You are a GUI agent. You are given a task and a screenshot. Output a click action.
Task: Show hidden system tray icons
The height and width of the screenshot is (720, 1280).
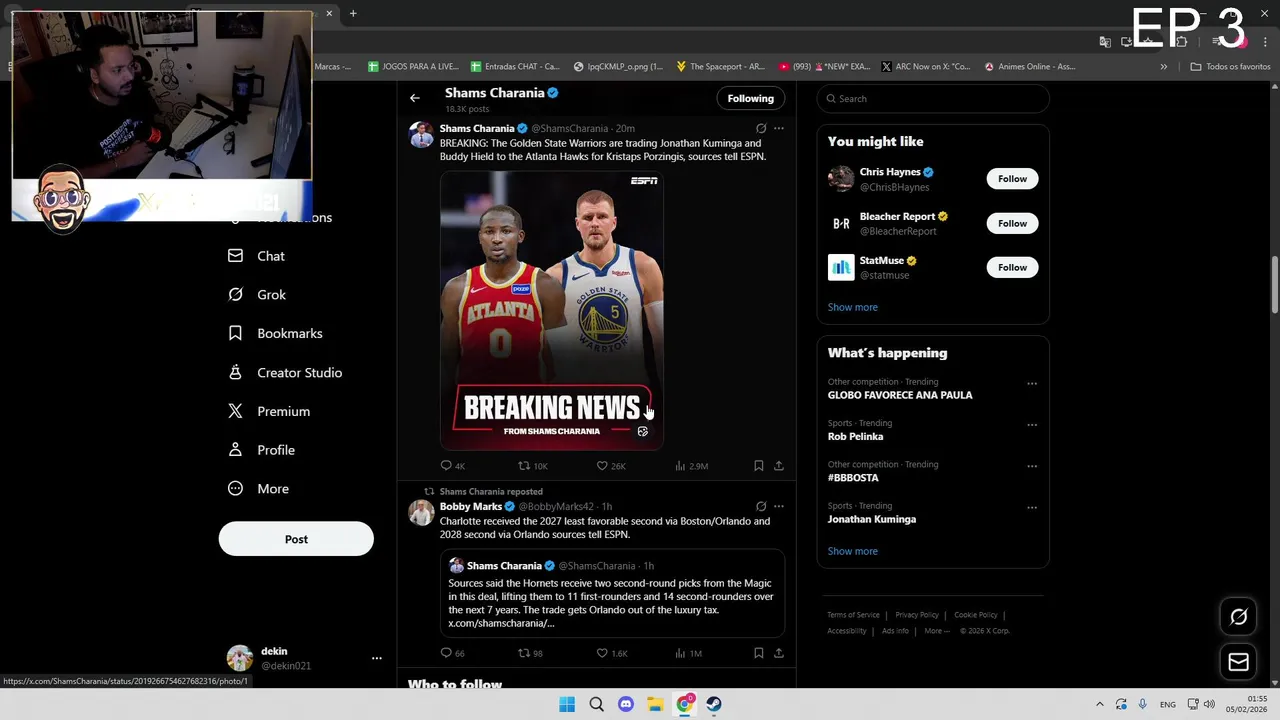[1100, 704]
